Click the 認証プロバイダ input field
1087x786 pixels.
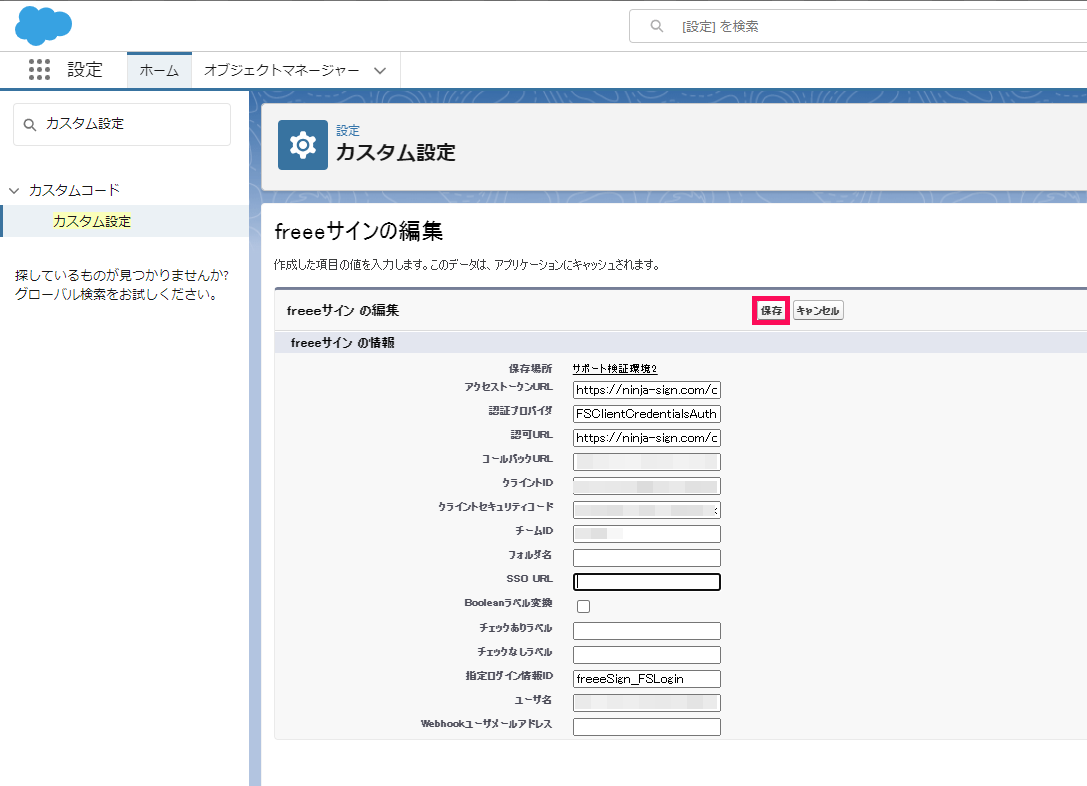(x=647, y=414)
